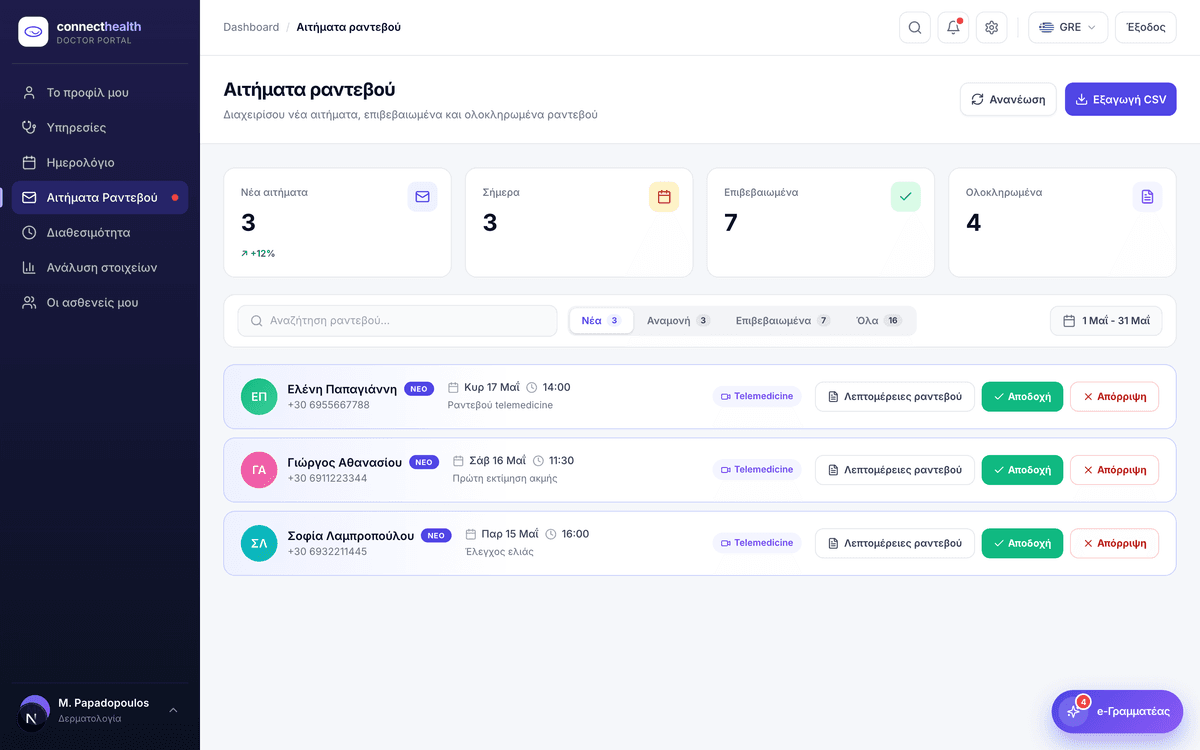
Task: Click the Πρώτη εκτίμηση ακμής note
Action: pos(505,478)
